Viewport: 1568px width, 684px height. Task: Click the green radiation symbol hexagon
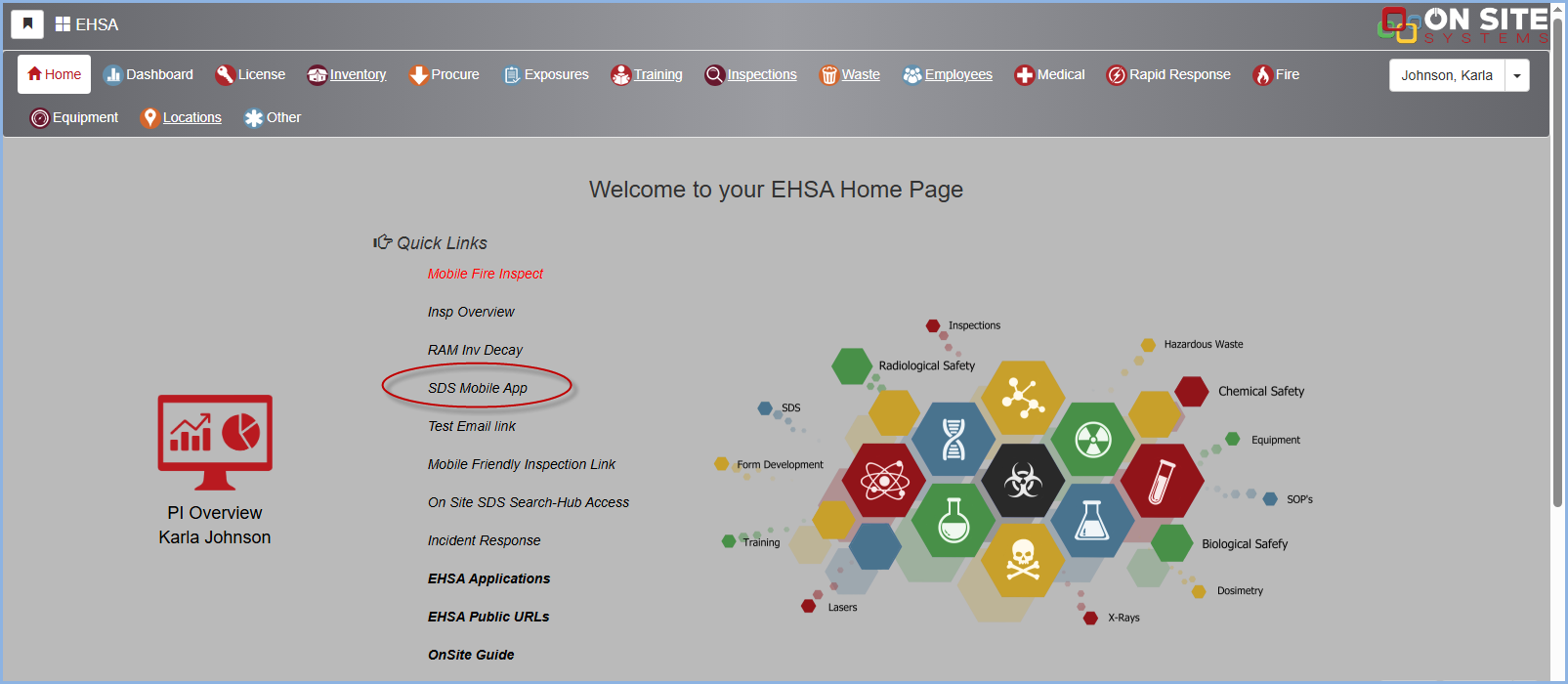tap(1093, 440)
